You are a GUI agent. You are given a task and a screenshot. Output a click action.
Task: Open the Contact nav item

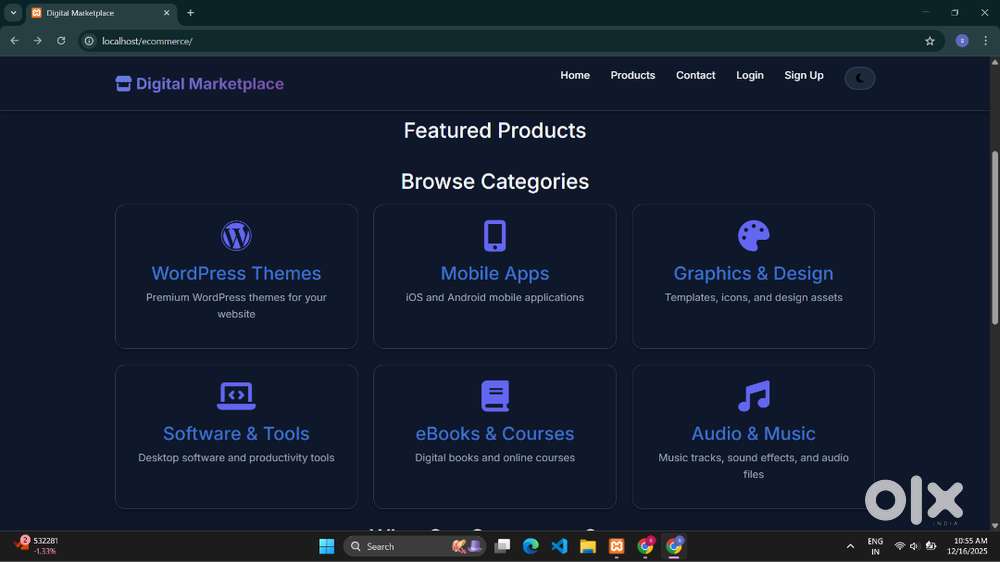pyautogui.click(x=695, y=75)
